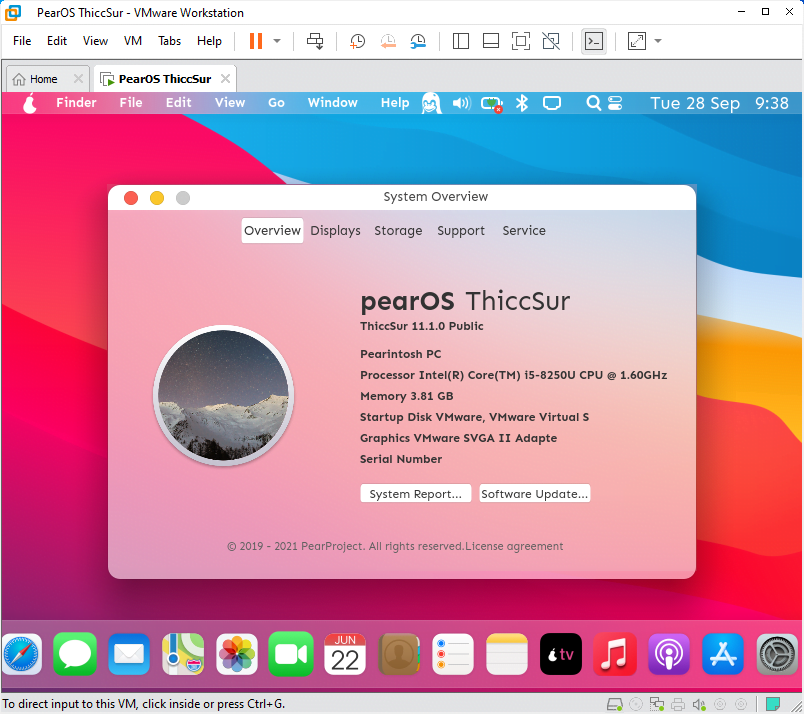
Task: Toggle the thumbnail bar in VMware
Action: tap(491, 41)
